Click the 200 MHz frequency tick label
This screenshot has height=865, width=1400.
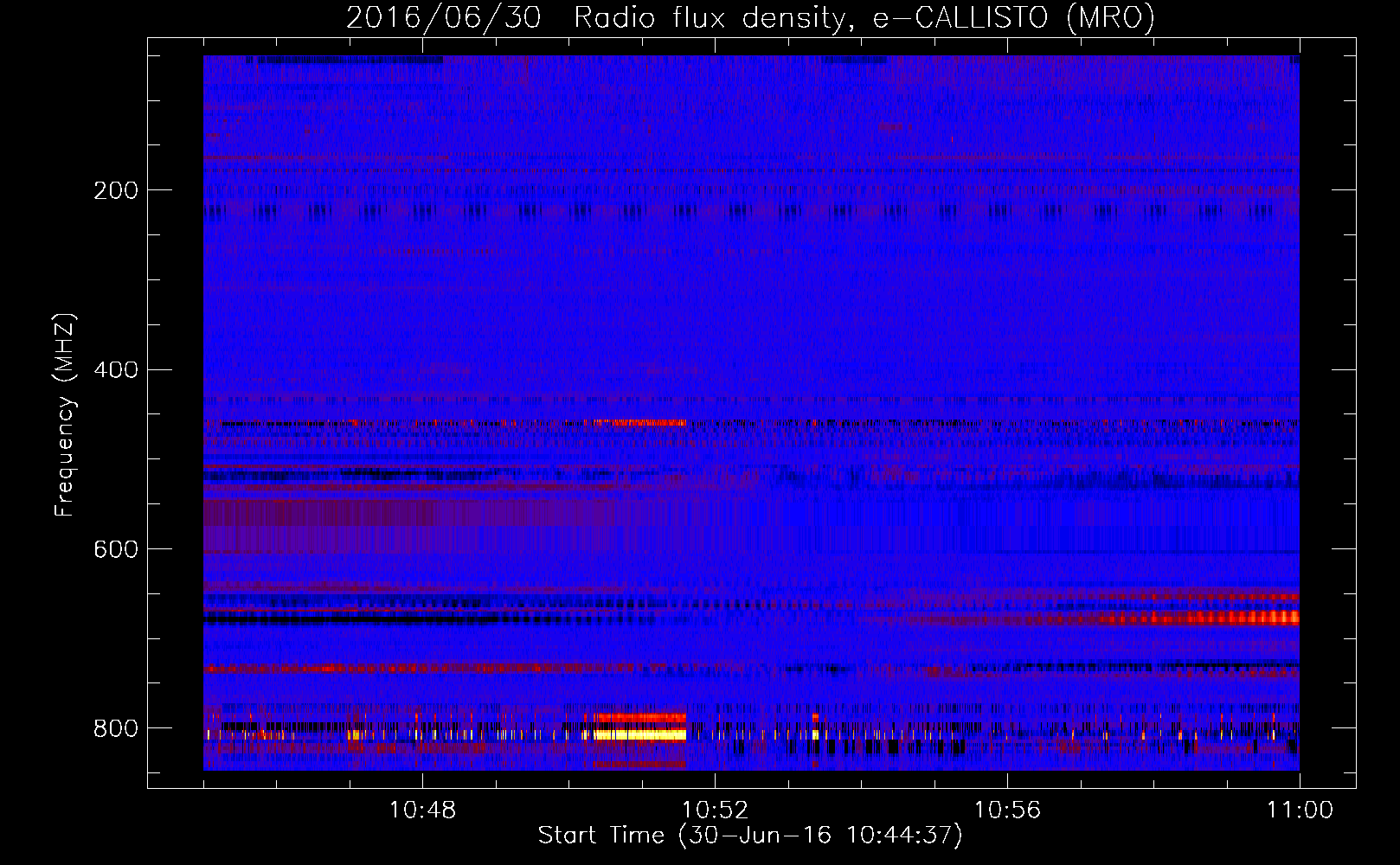pyautogui.click(x=116, y=190)
